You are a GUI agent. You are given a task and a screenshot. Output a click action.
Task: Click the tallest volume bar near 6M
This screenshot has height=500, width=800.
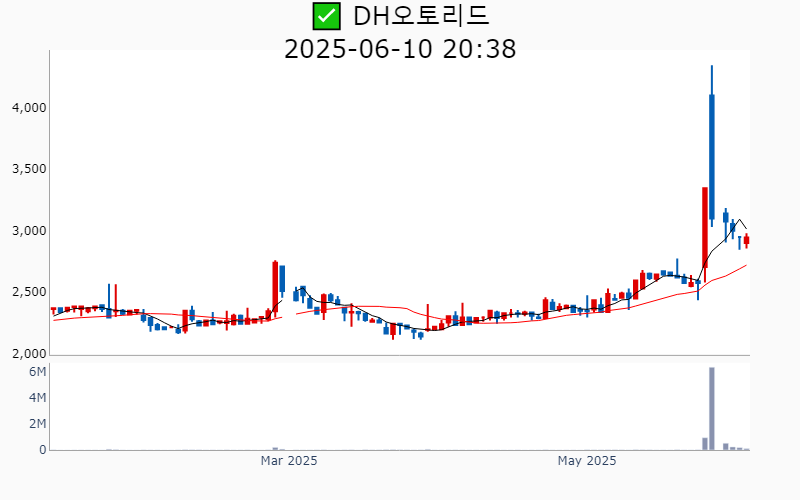coord(712,409)
